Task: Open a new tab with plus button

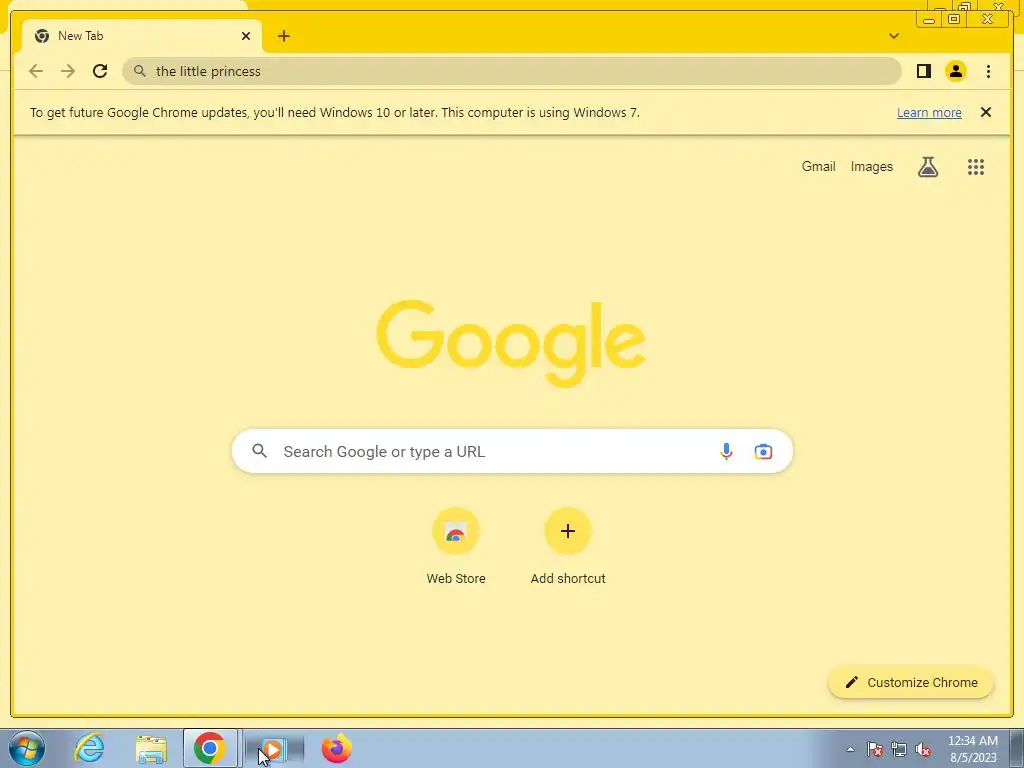Action: tap(283, 36)
